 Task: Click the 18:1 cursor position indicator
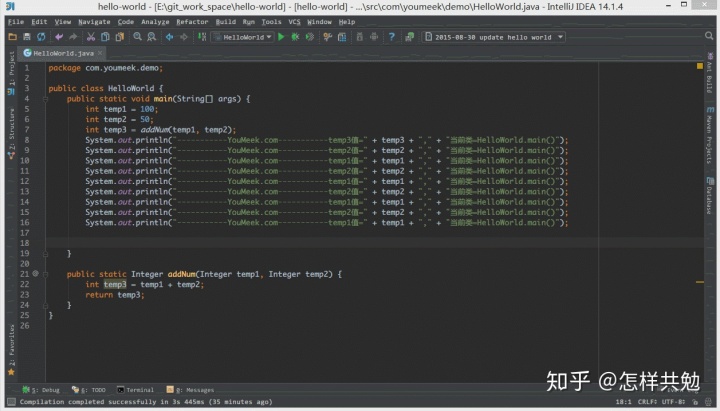pyautogui.click(x=623, y=402)
